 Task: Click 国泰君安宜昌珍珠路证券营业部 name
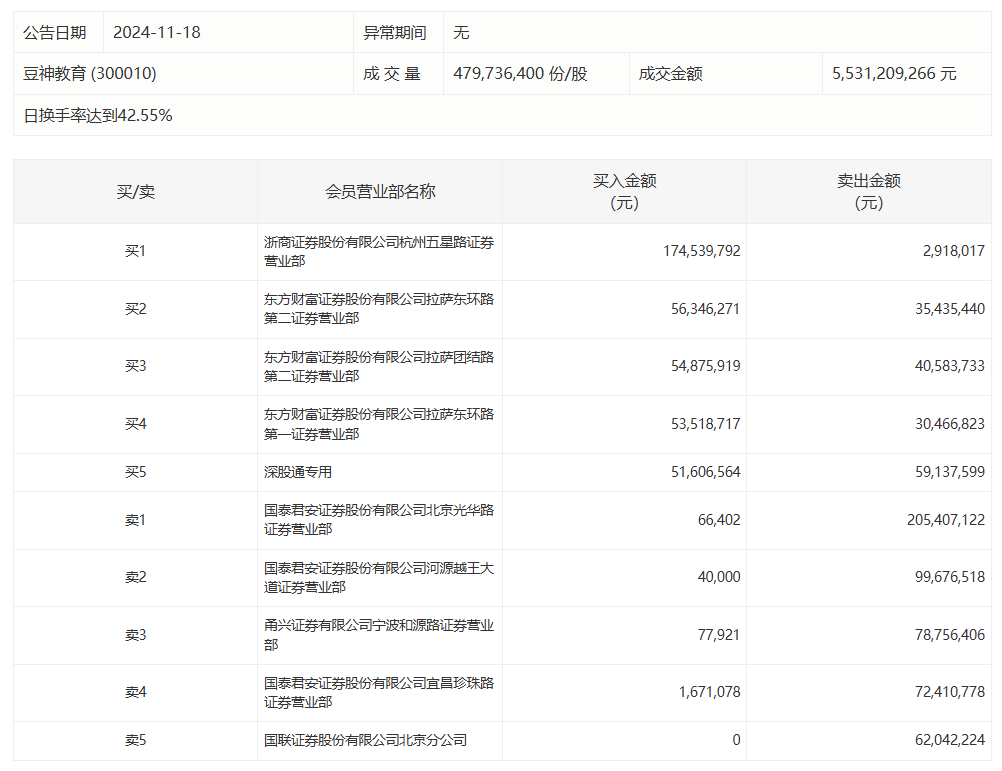pos(379,692)
